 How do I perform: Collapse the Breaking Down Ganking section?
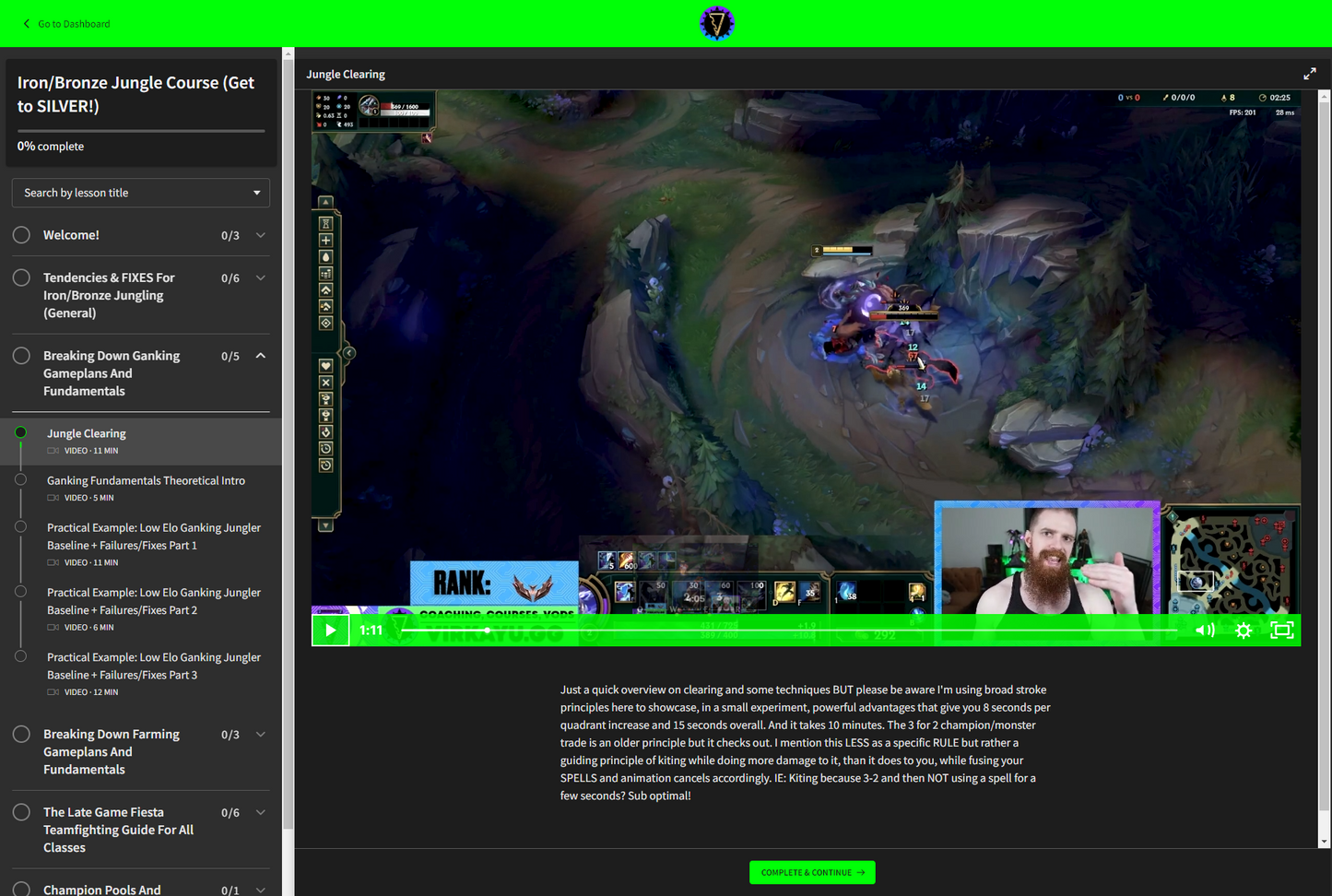(261, 356)
